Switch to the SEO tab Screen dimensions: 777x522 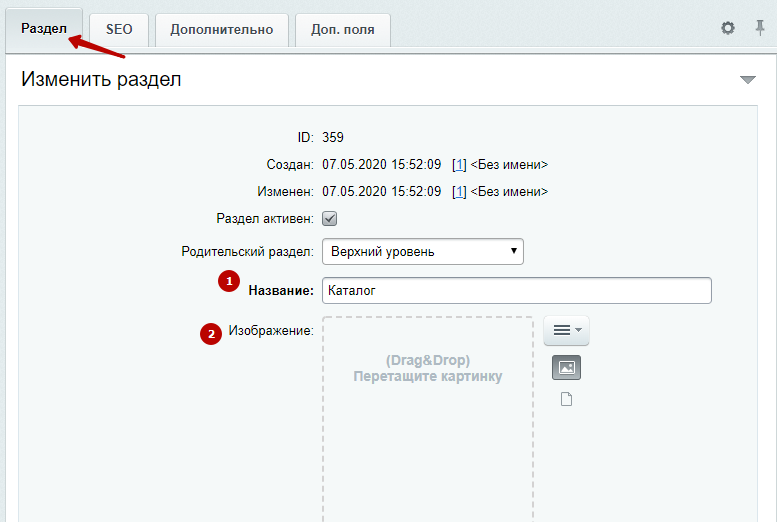click(119, 29)
